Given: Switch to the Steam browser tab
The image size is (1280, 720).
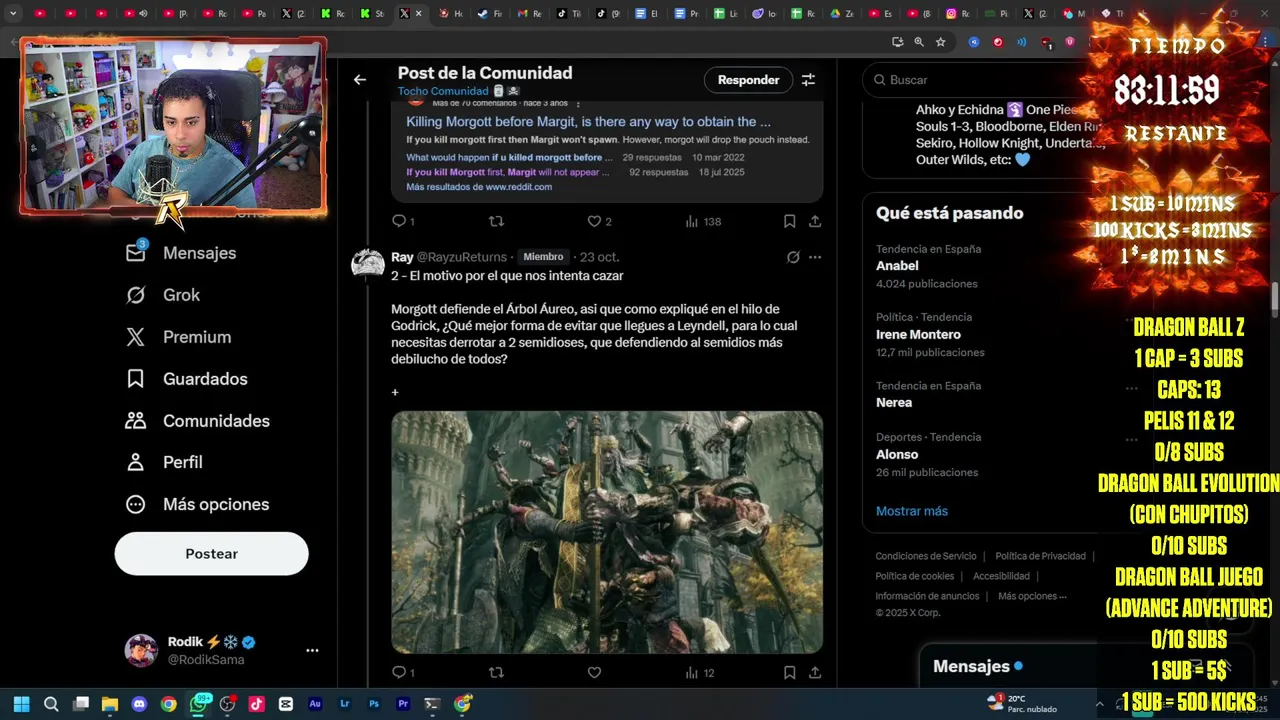Looking at the screenshot, I should [490, 14].
